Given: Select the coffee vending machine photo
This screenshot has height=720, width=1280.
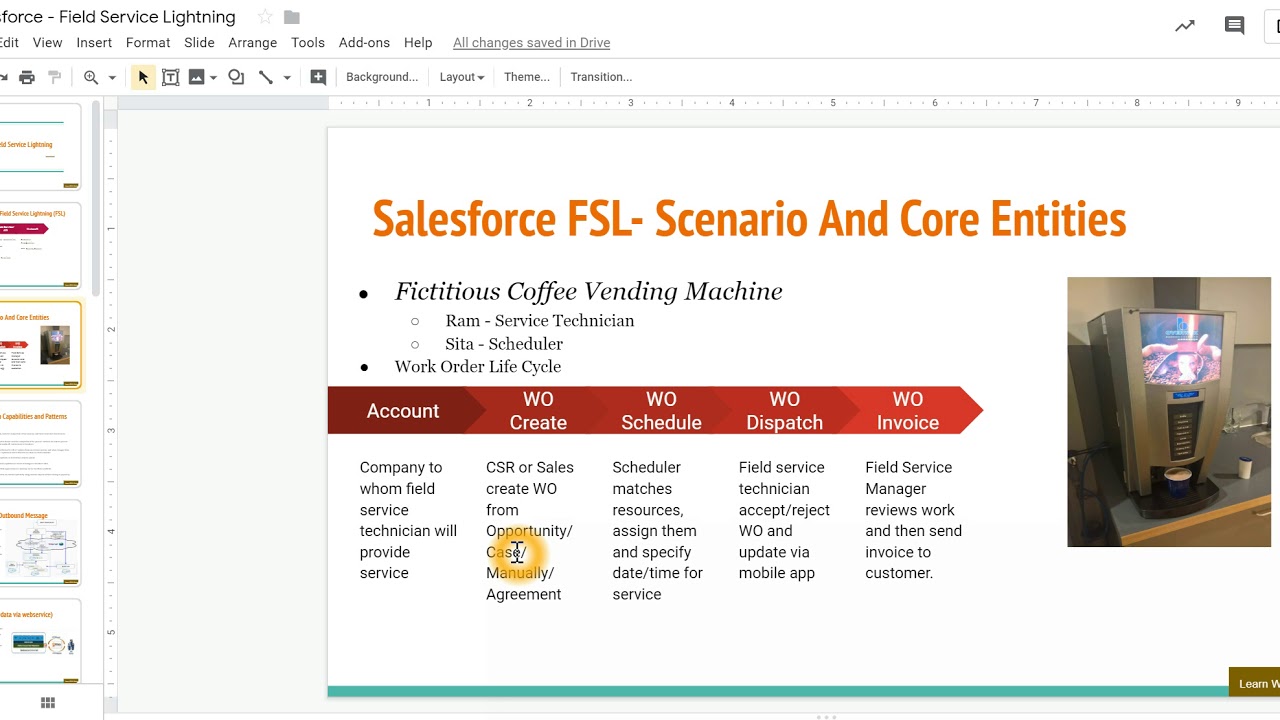Looking at the screenshot, I should click(1169, 412).
